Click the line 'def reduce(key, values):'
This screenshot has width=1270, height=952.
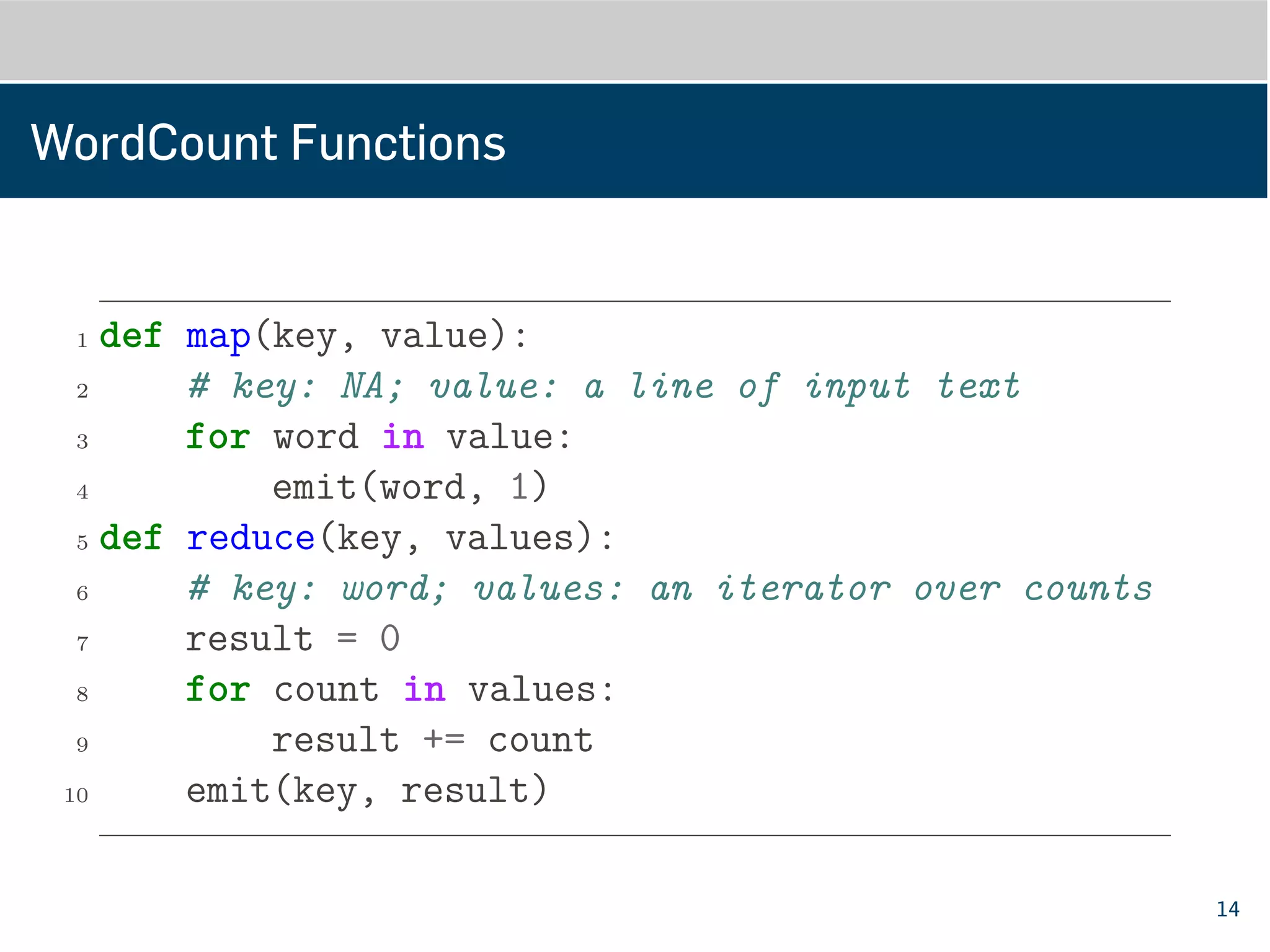click(x=357, y=539)
